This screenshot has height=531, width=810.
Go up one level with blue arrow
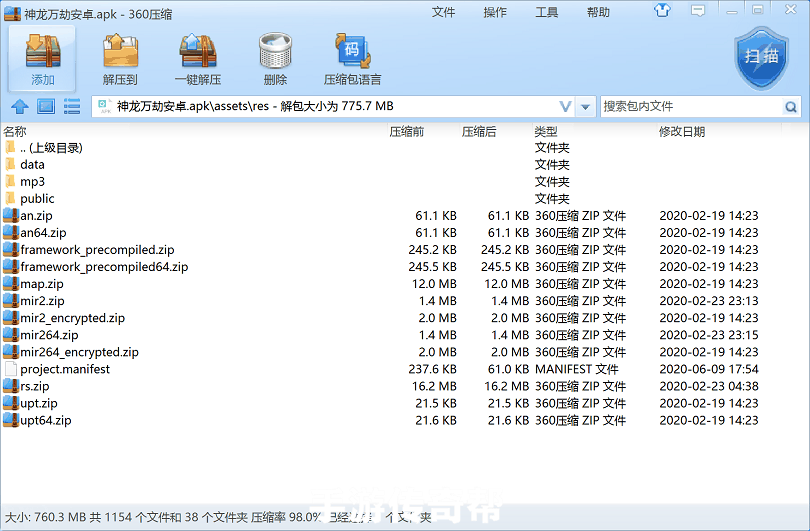tap(20, 106)
